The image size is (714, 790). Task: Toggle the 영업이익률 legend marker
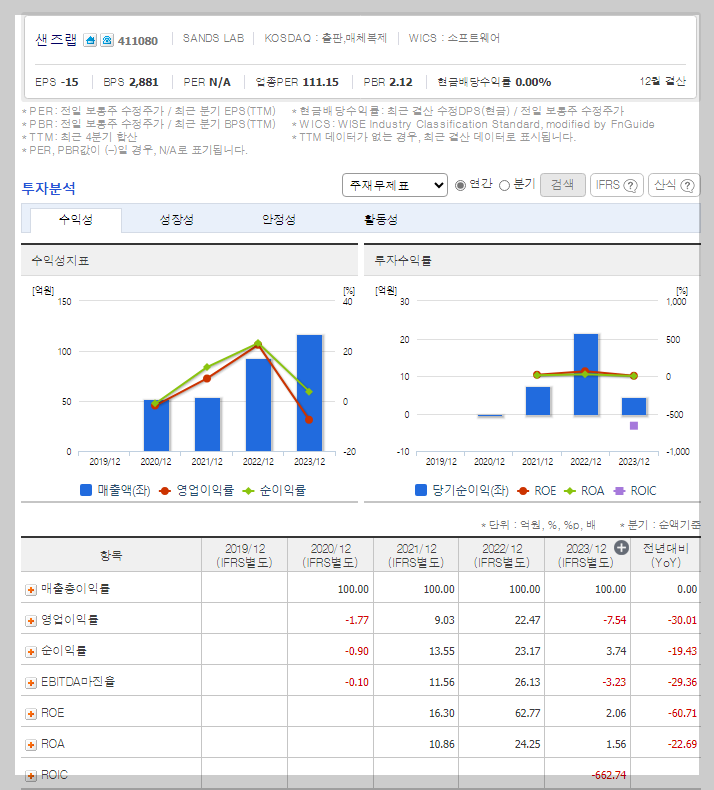pos(165,491)
